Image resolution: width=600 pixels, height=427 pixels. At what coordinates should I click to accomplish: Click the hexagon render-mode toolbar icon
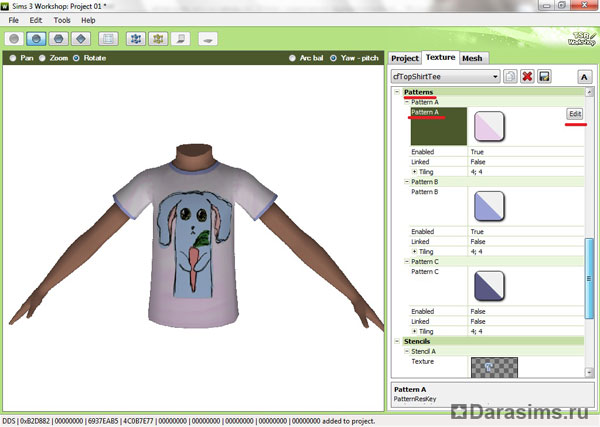coord(59,39)
